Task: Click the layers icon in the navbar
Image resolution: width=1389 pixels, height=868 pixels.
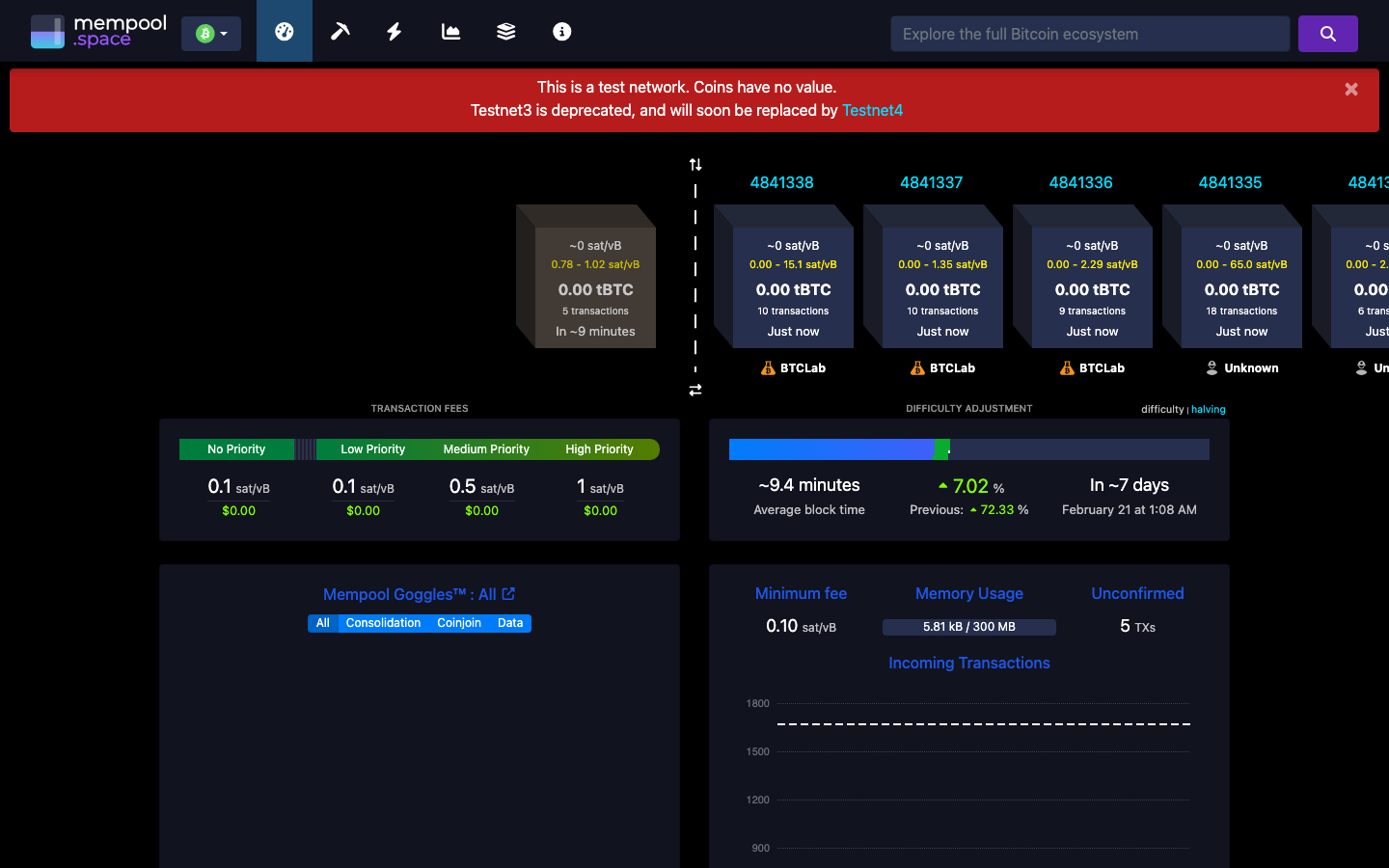Action: tap(505, 31)
